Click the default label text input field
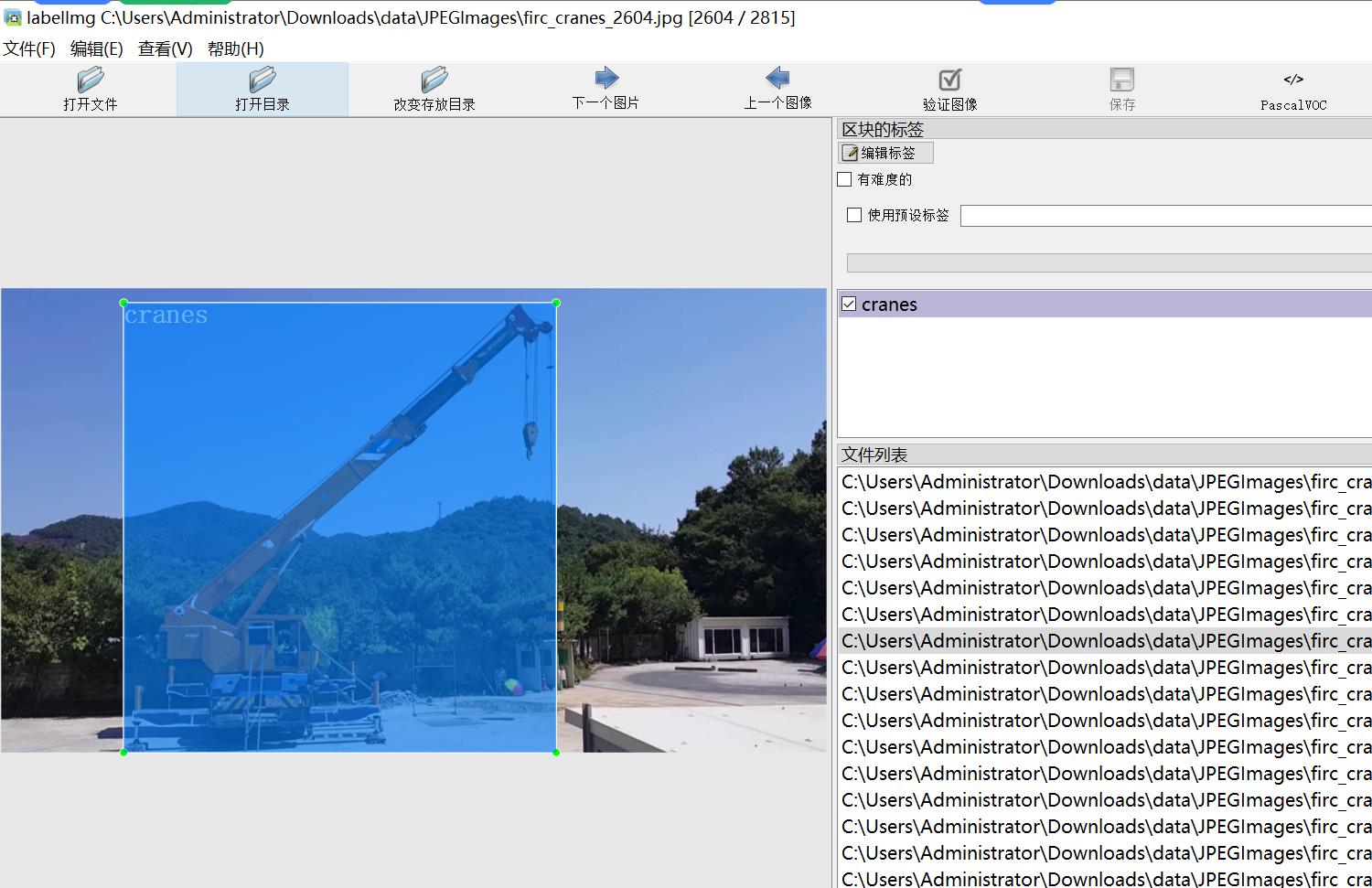Viewport: 1372px width, 888px height. click(1166, 215)
